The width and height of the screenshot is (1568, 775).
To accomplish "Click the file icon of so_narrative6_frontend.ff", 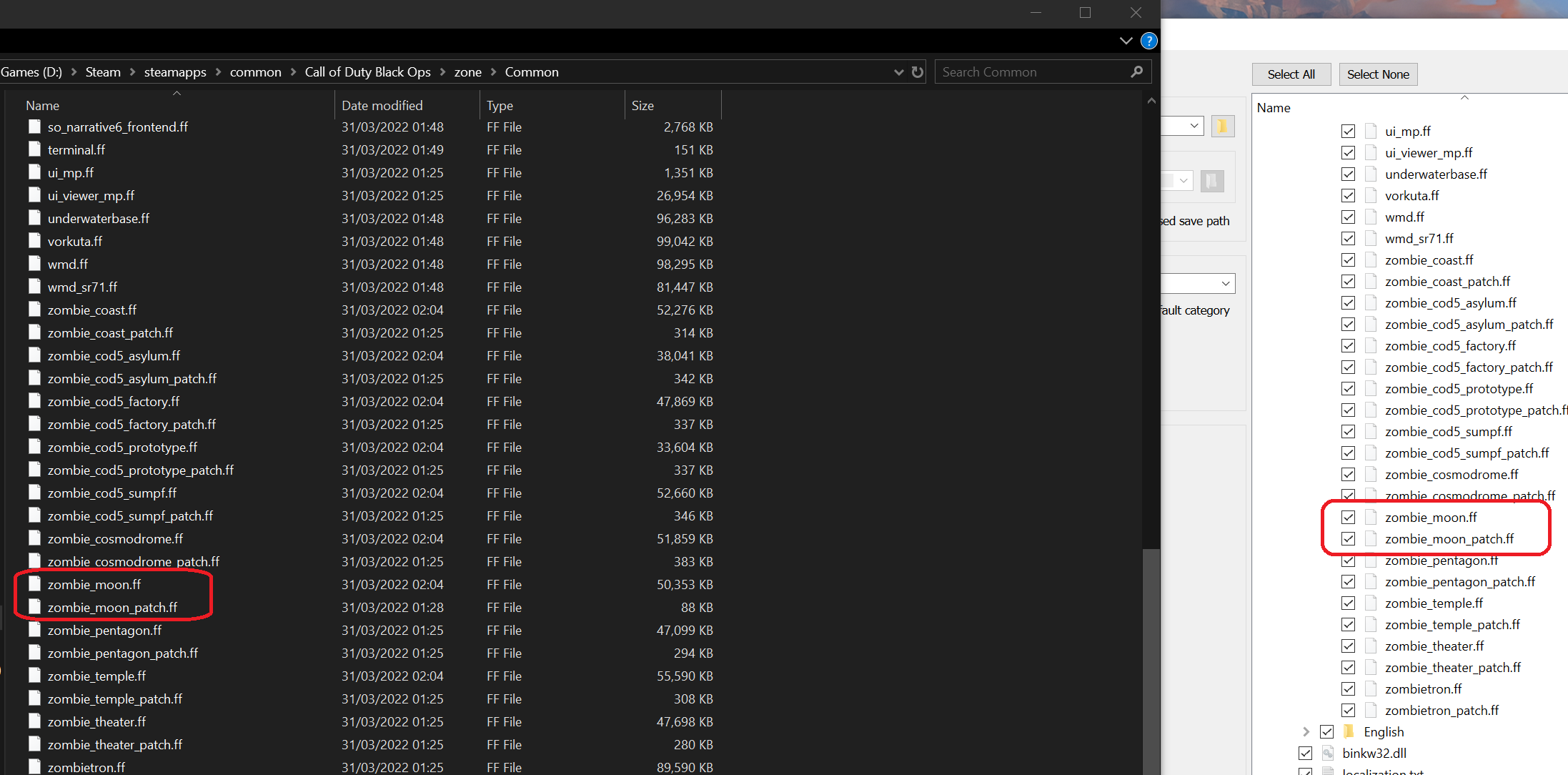I will pyautogui.click(x=34, y=127).
